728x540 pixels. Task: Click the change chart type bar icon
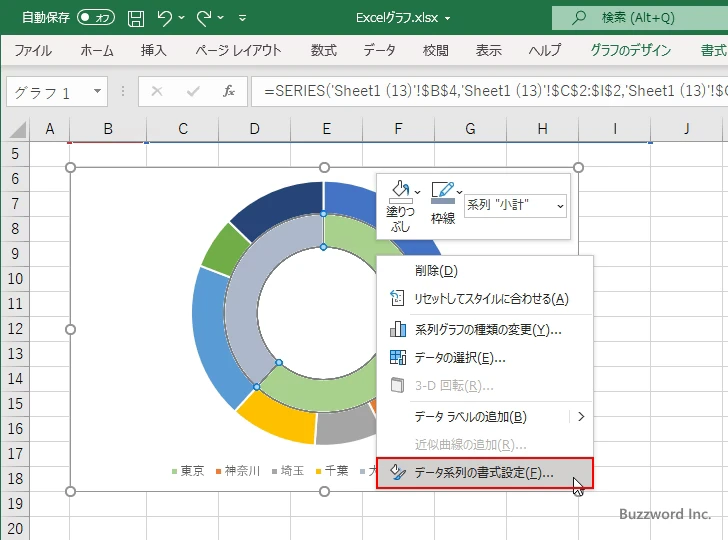[x=397, y=329]
